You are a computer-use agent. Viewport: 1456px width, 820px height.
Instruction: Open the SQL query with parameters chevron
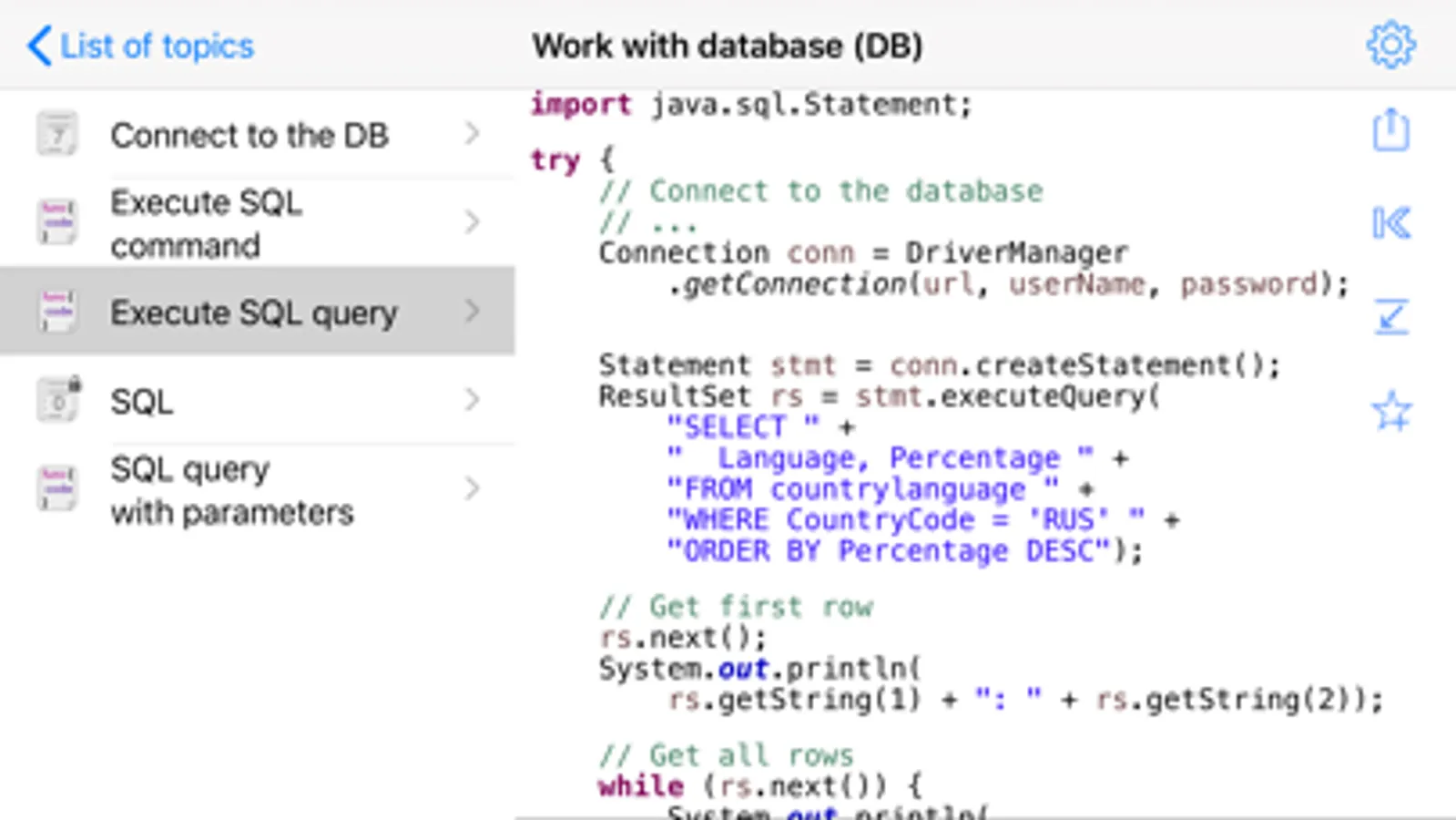point(472,489)
